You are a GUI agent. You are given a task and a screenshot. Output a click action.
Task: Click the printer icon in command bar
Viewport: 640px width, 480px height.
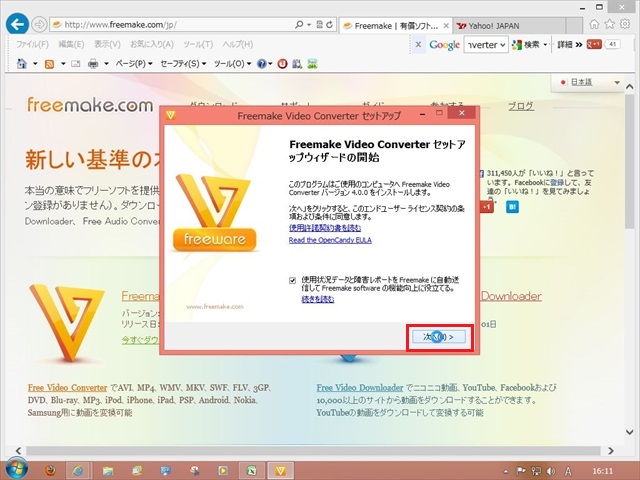pos(93,64)
